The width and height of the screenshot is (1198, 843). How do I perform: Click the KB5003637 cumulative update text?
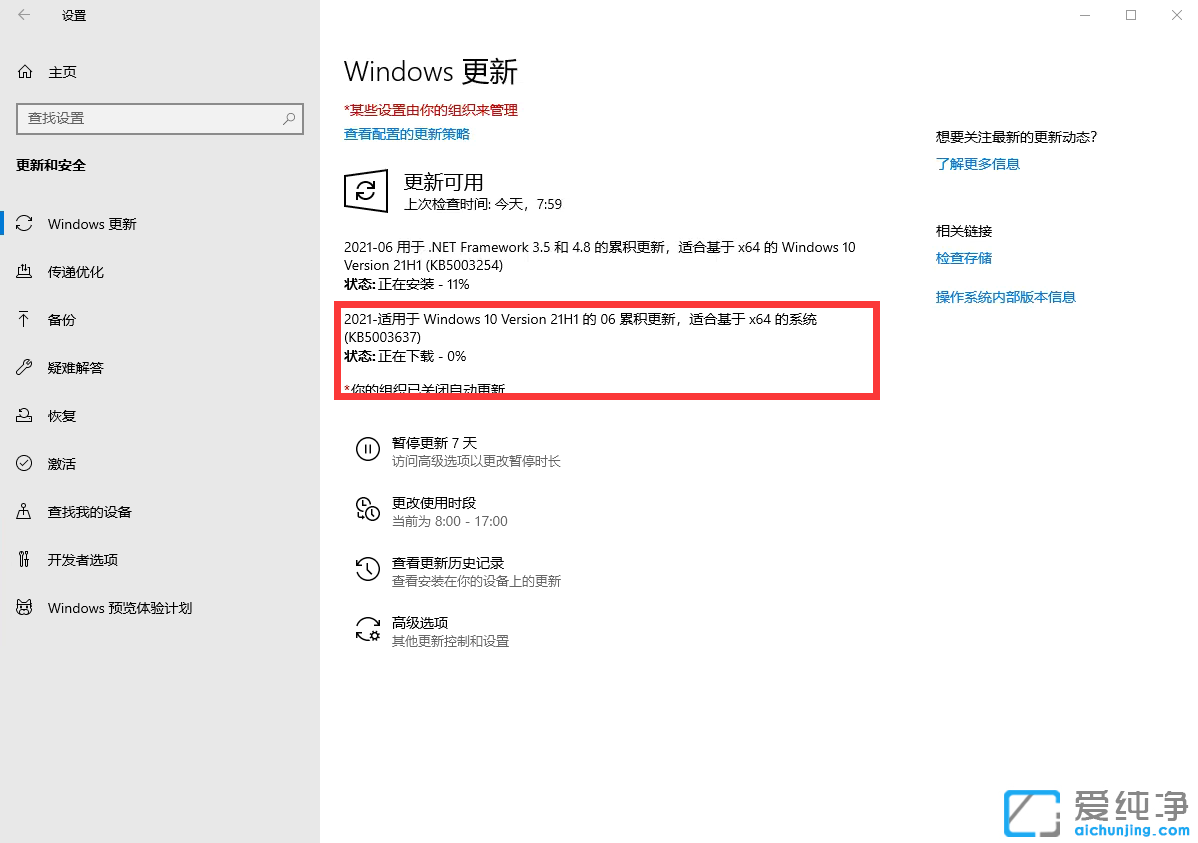580,328
